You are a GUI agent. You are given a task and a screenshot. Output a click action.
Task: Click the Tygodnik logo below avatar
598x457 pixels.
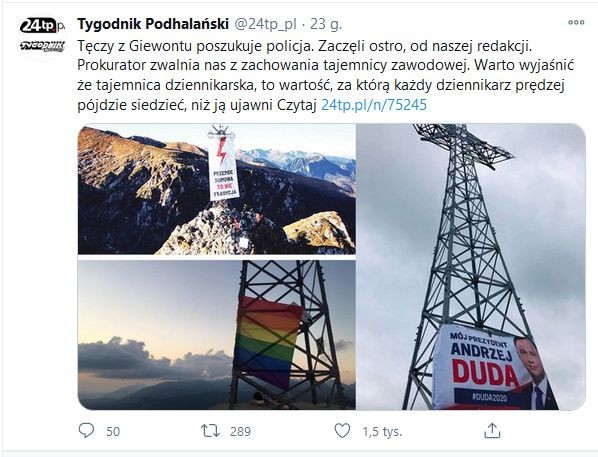tap(42, 46)
